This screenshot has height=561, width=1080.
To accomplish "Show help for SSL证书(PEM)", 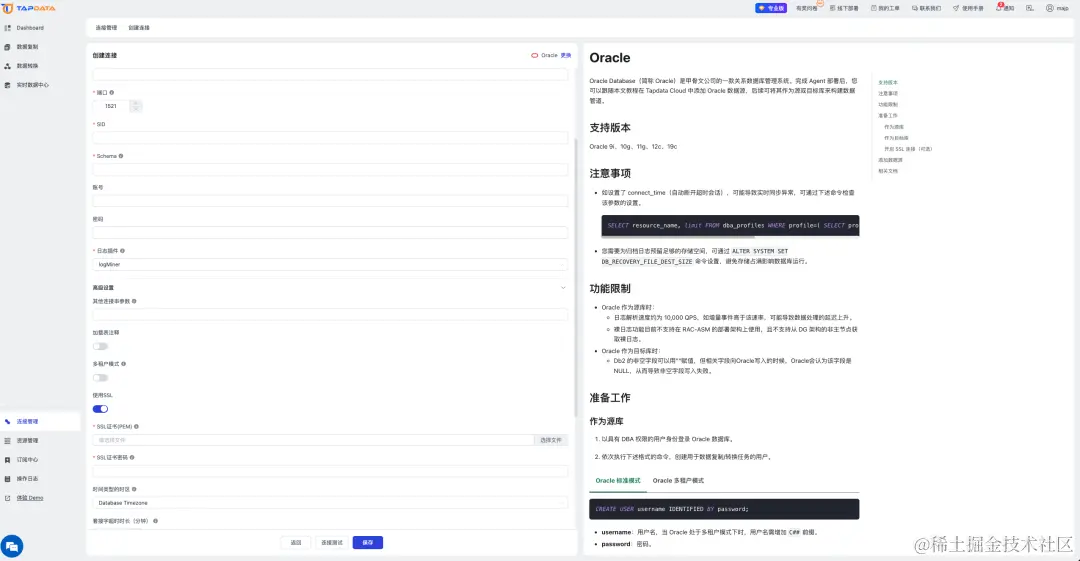I will pos(136,427).
